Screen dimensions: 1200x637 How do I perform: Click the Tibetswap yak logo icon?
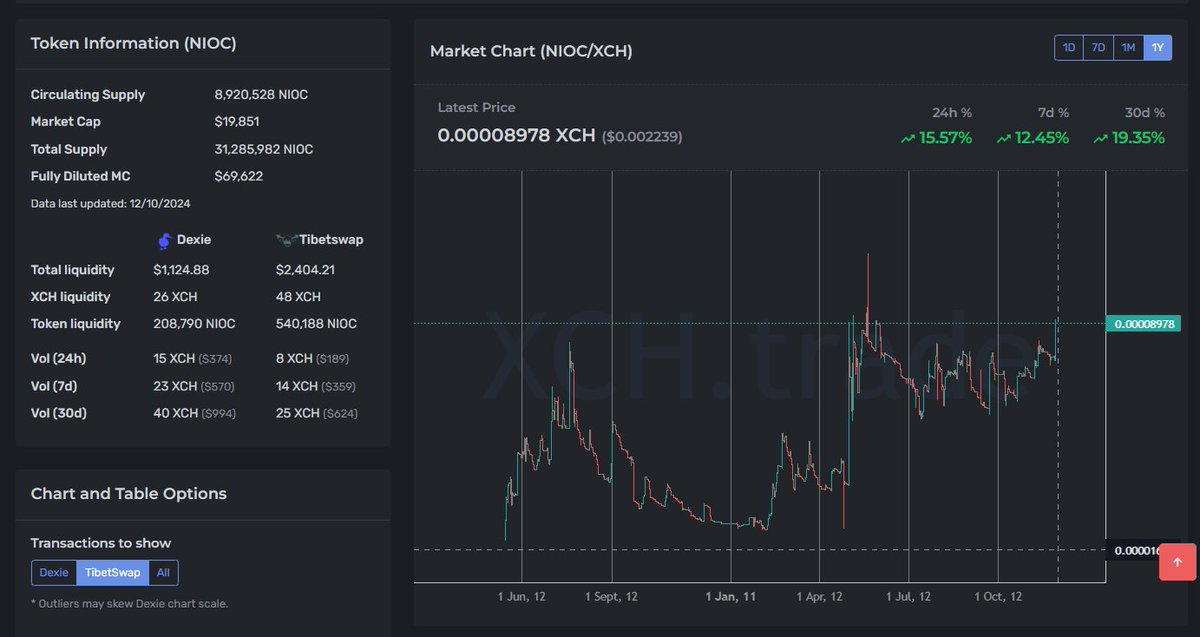[x=285, y=241]
